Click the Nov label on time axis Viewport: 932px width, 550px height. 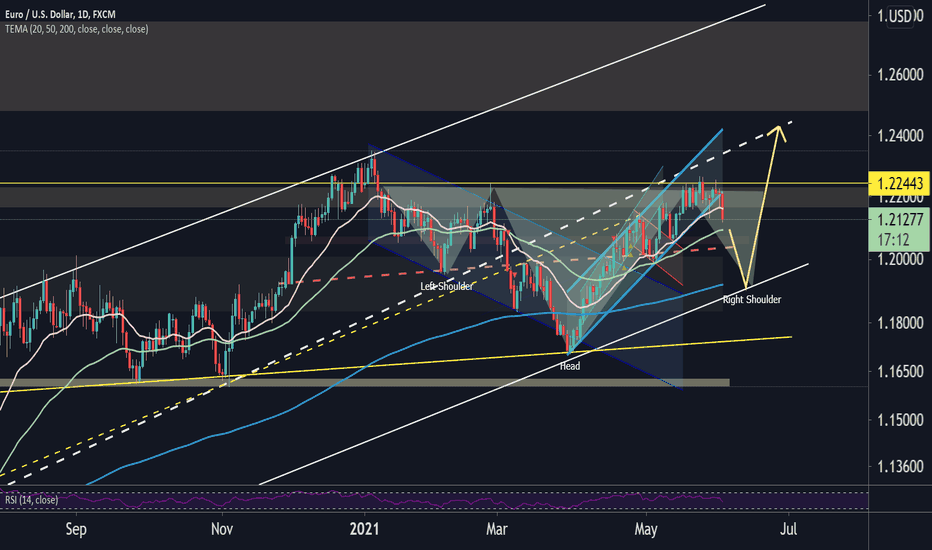(222, 529)
